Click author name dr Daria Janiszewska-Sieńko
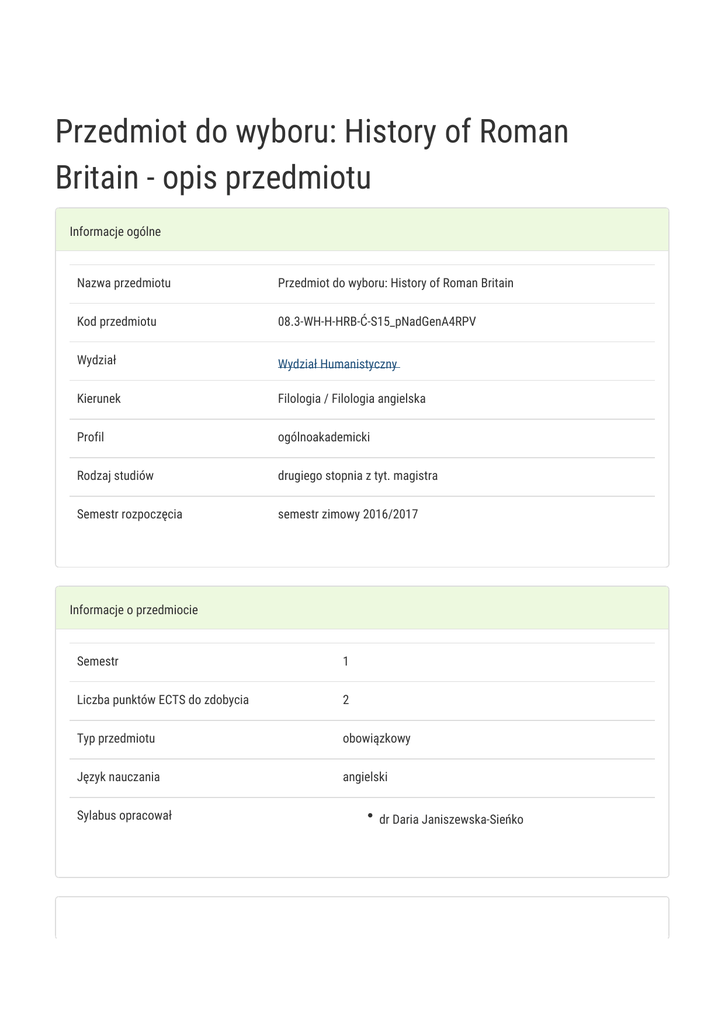The height and width of the screenshot is (1024, 725). tap(451, 819)
